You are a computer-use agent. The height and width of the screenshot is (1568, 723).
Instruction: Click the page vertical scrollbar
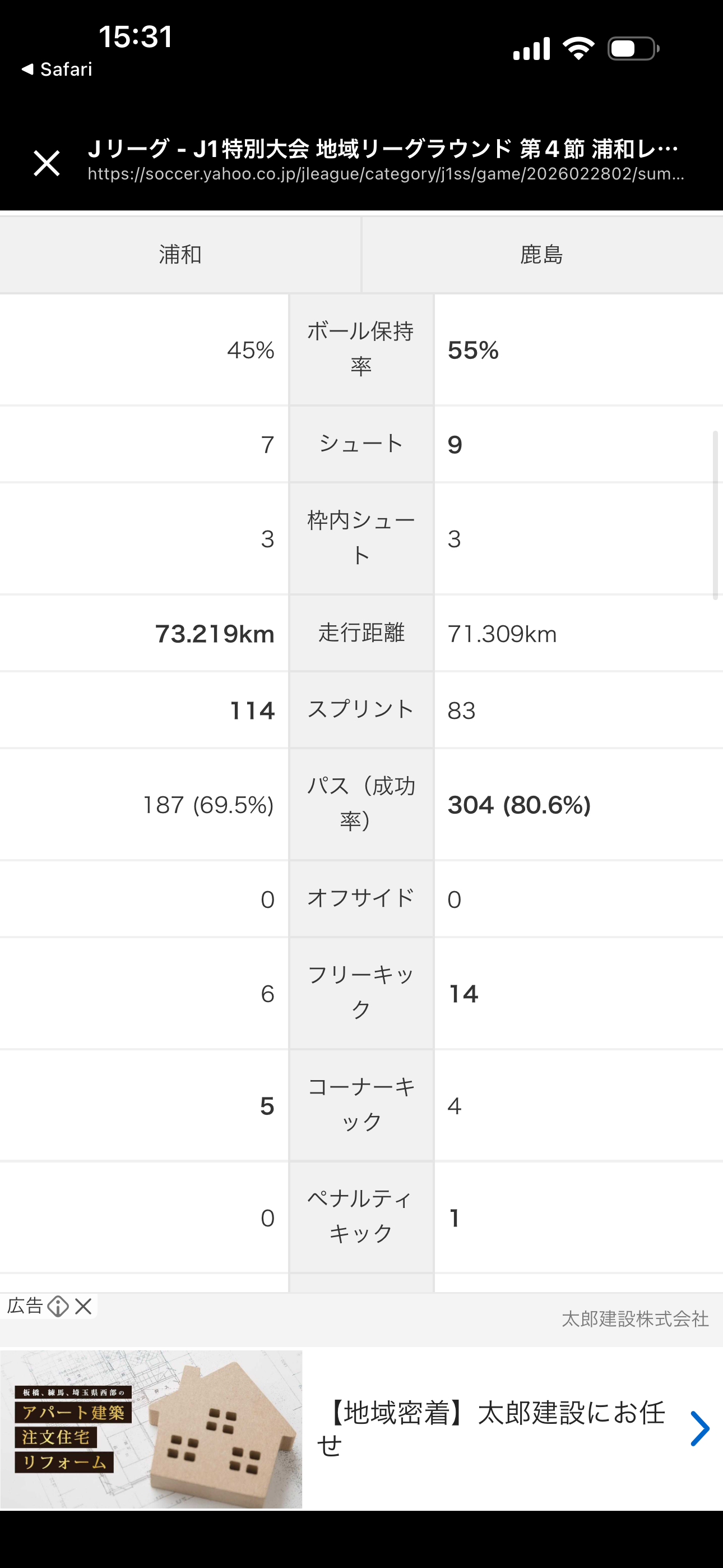tap(715, 515)
